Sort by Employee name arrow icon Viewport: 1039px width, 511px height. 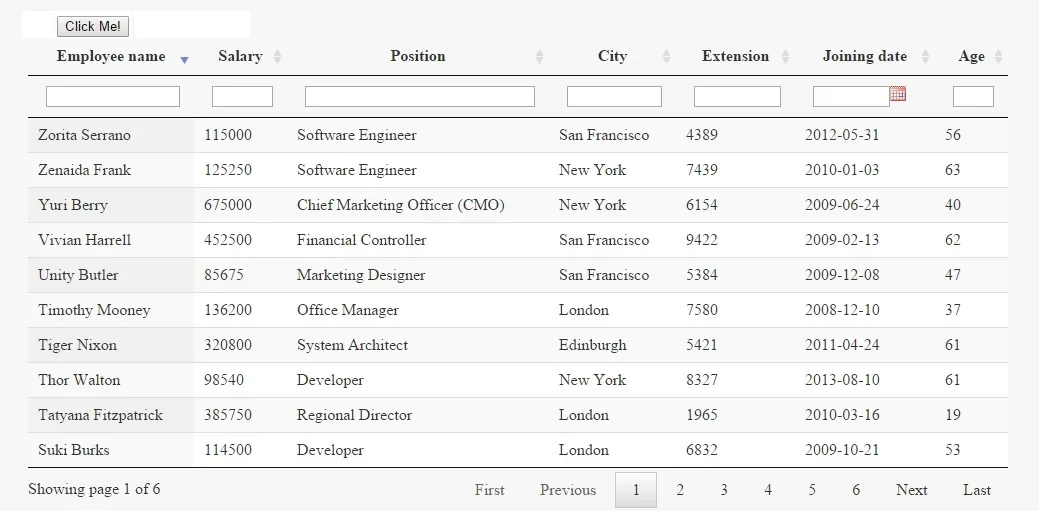184,58
